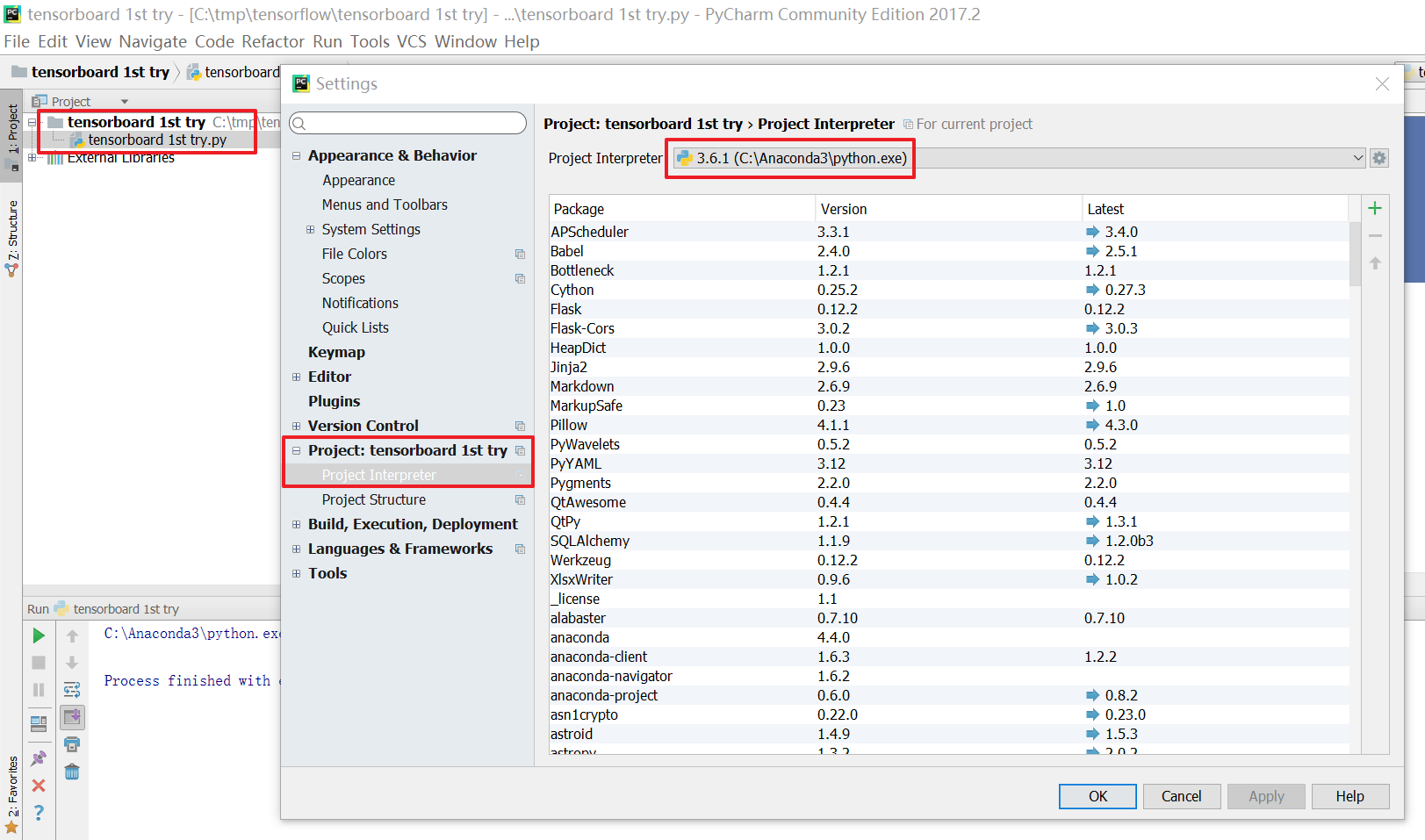This screenshot has width=1425, height=840.
Task: Click the OK button
Action: (1098, 796)
